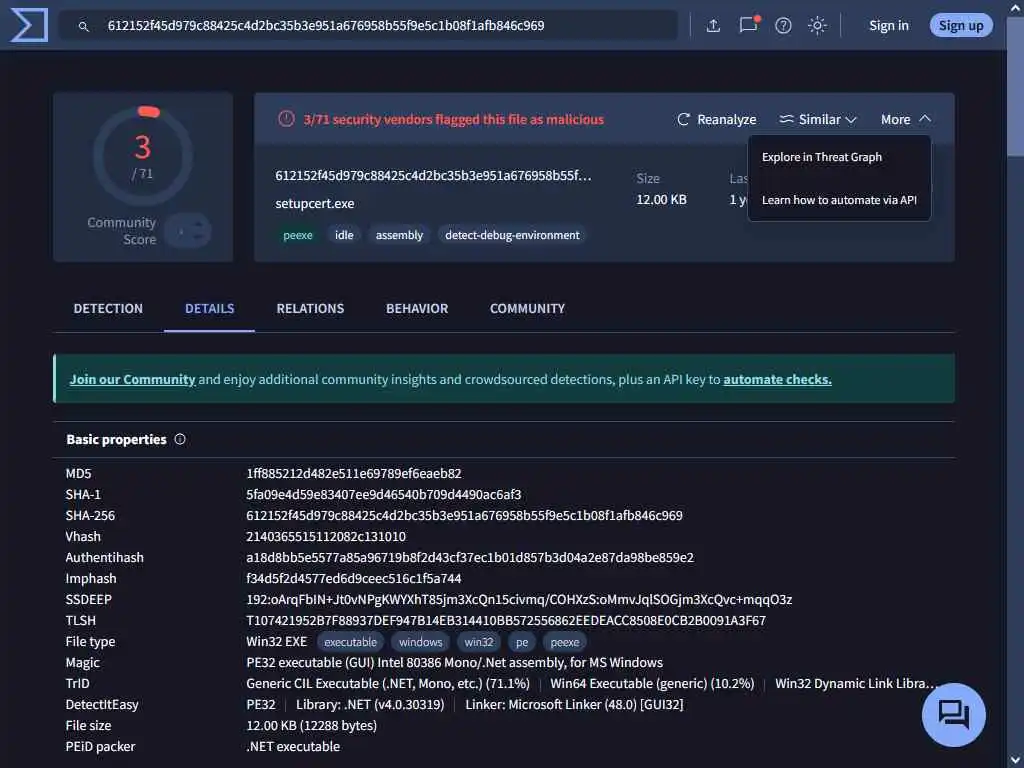Click the Generic CIL Executable TrID entry
Viewport: 1024px width, 768px height.
(388, 683)
